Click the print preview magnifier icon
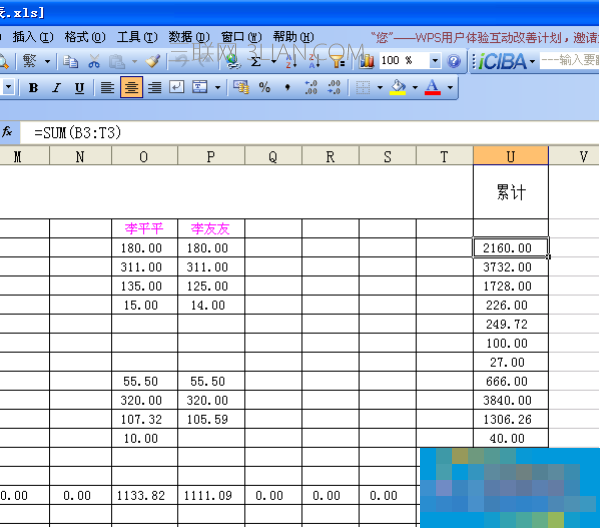 click(4, 61)
